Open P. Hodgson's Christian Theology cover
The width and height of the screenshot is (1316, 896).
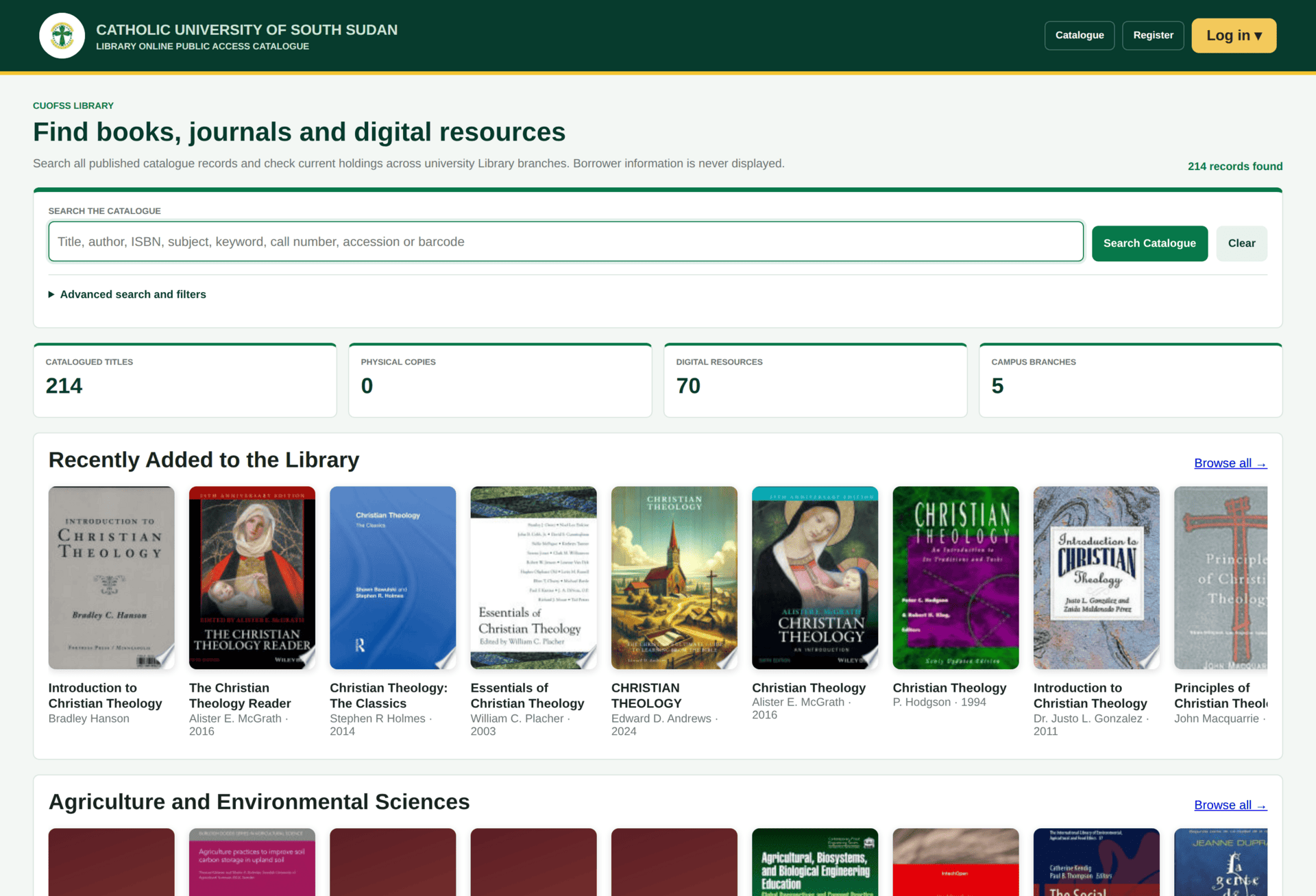[x=955, y=578]
